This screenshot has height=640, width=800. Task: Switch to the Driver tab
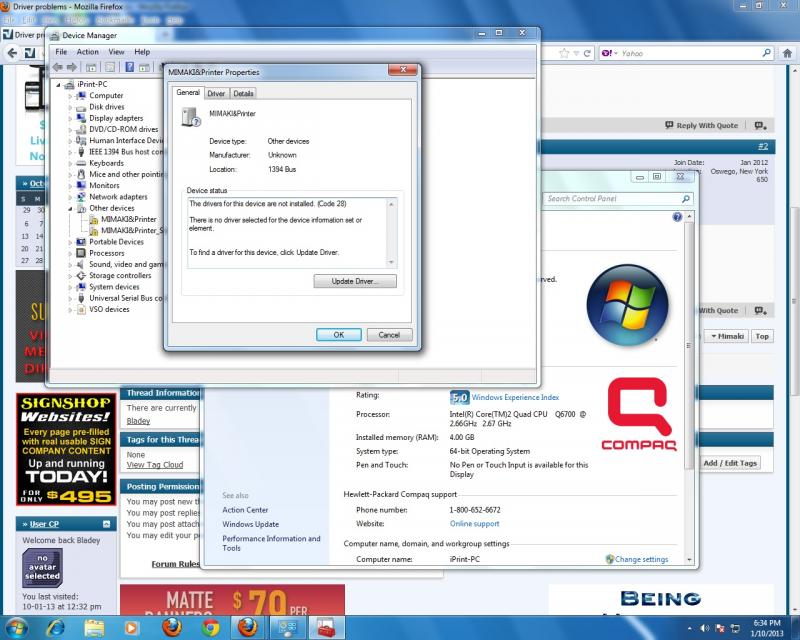click(216, 93)
